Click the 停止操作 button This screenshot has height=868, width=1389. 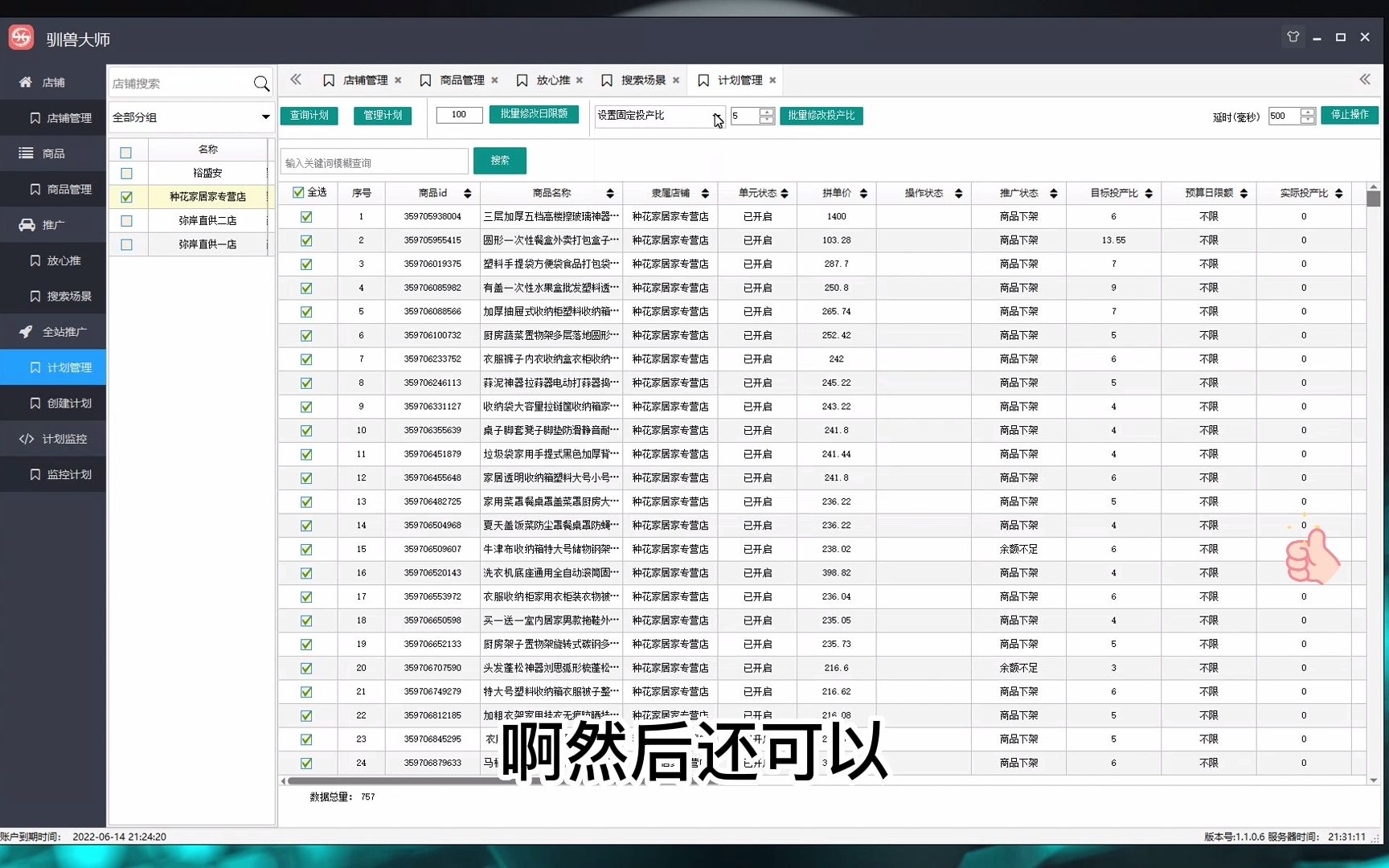1350,114
